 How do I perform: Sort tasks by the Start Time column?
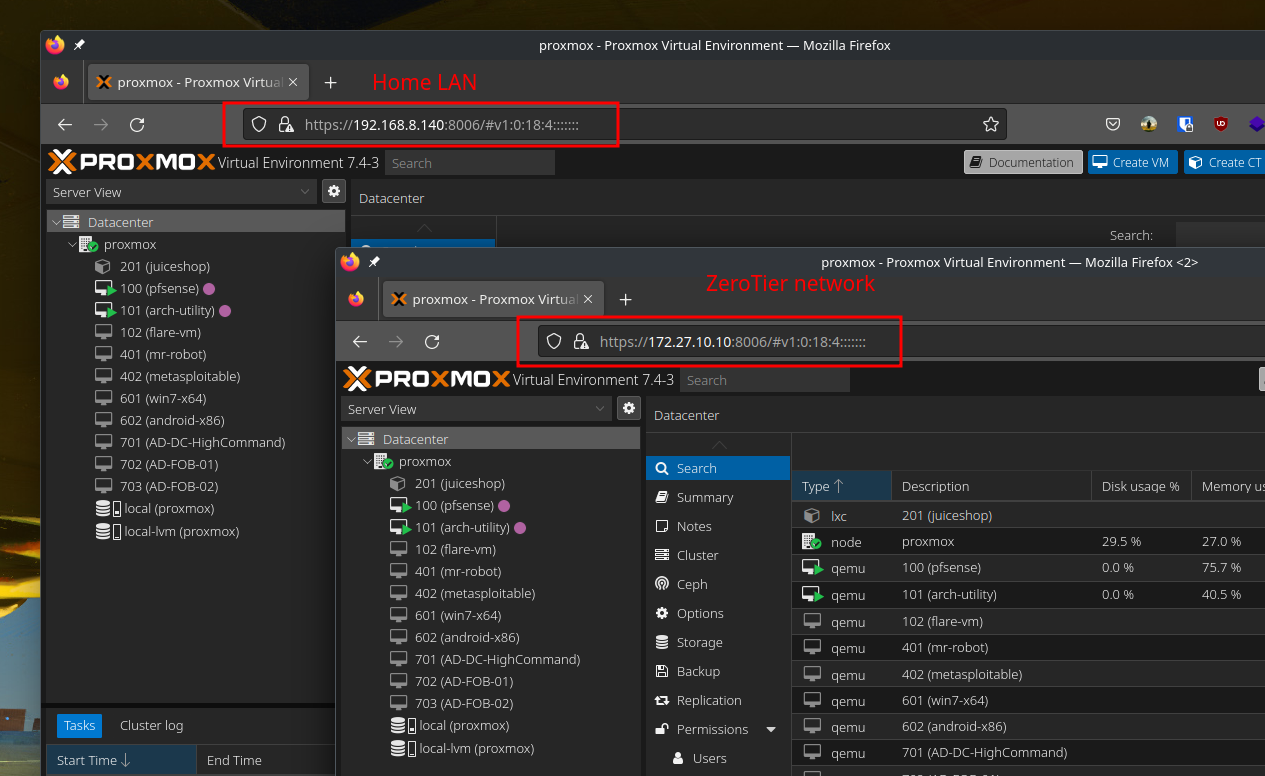[x=121, y=760]
